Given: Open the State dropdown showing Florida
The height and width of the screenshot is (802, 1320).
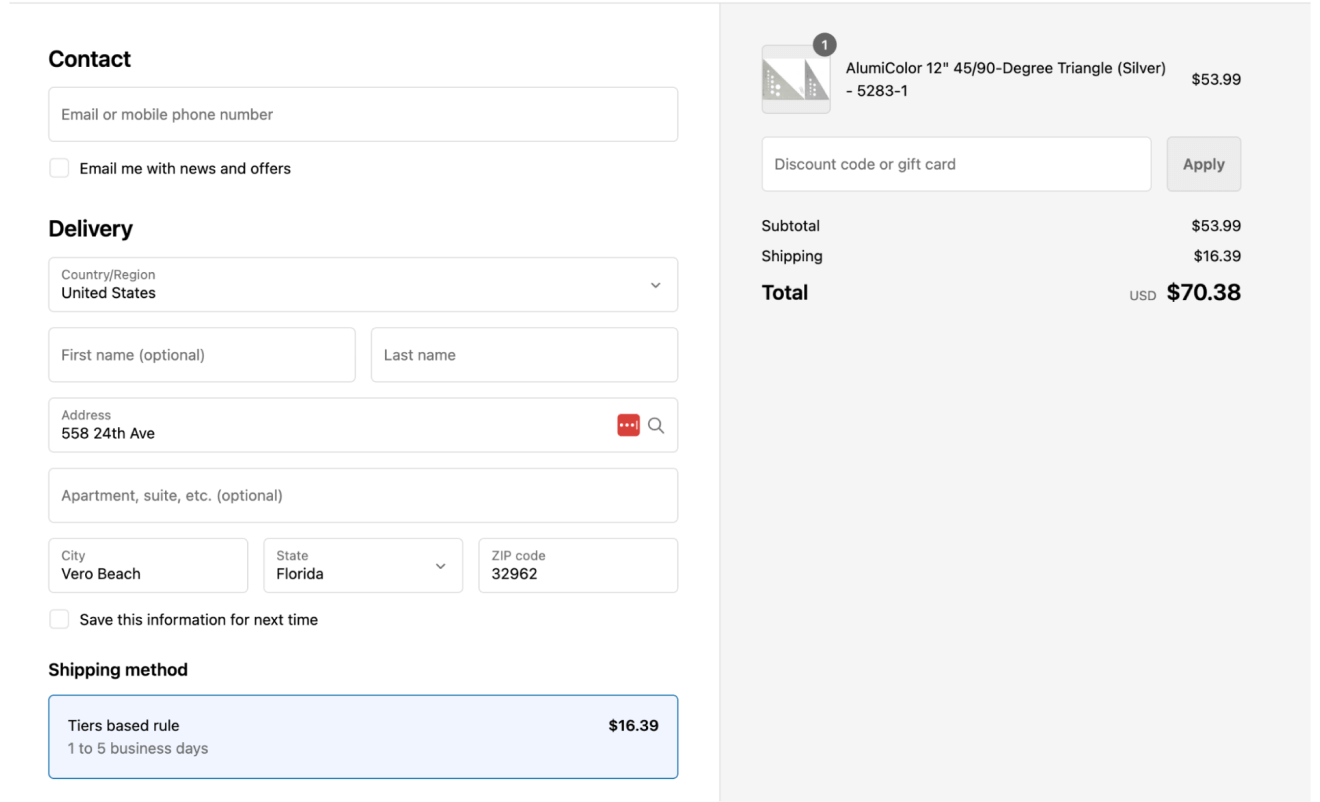Looking at the screenshot, I should [363, 565].
